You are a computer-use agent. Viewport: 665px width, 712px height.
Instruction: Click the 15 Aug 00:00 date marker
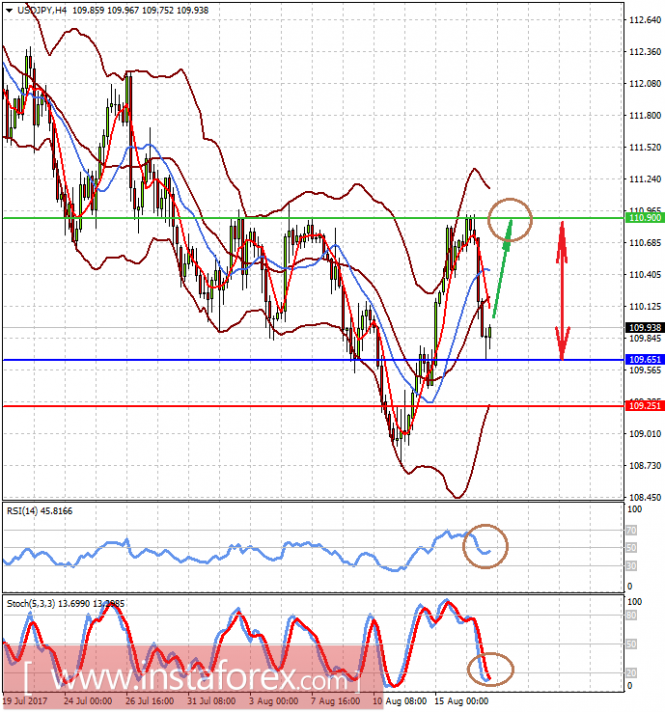[462, 701]
